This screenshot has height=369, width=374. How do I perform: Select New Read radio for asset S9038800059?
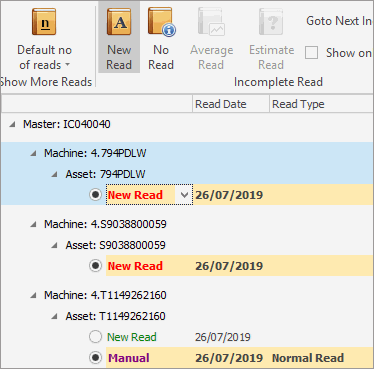(95, 266)
